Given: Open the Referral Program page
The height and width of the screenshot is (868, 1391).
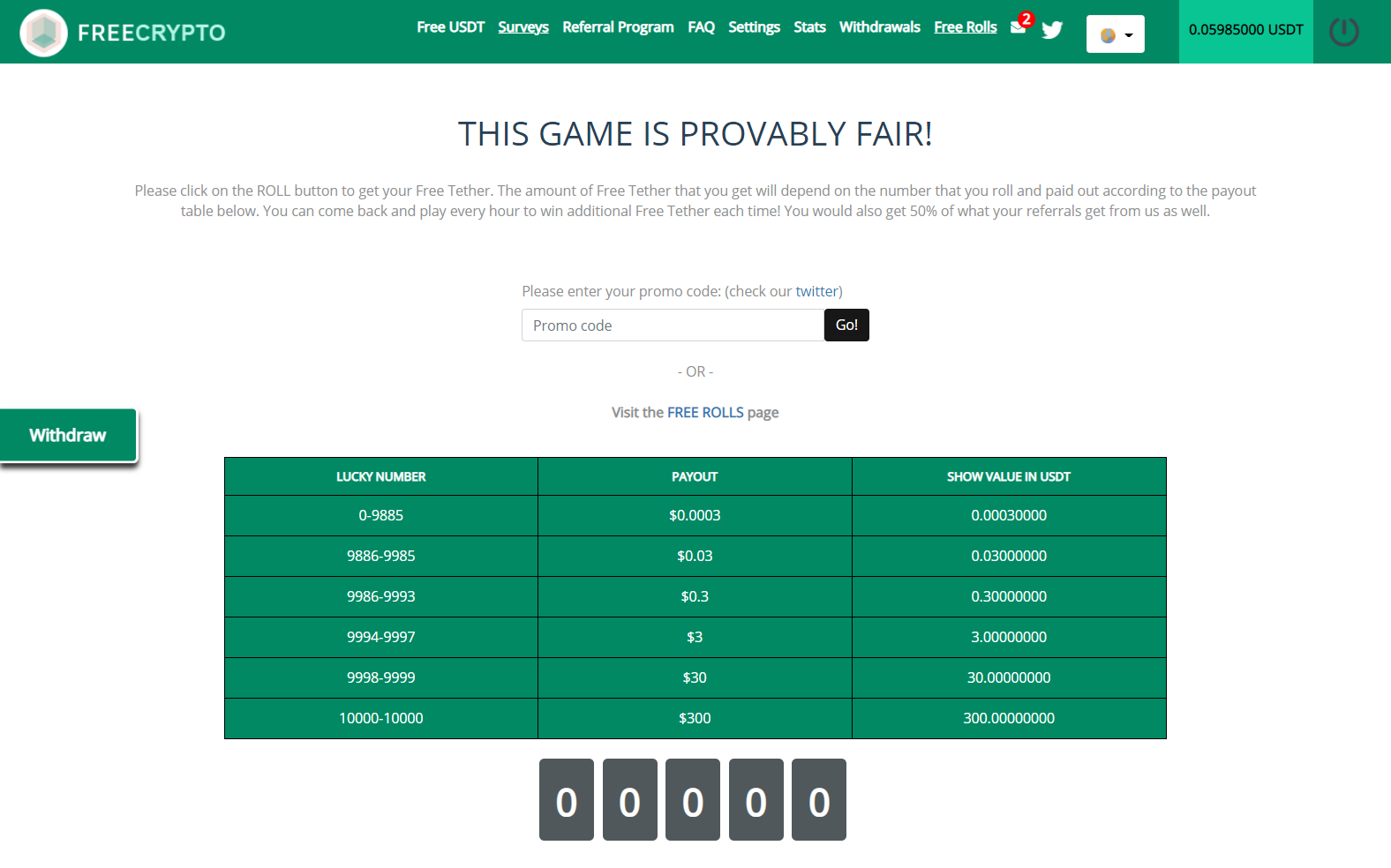Looking at the screenshot, I should pos(618,27).
